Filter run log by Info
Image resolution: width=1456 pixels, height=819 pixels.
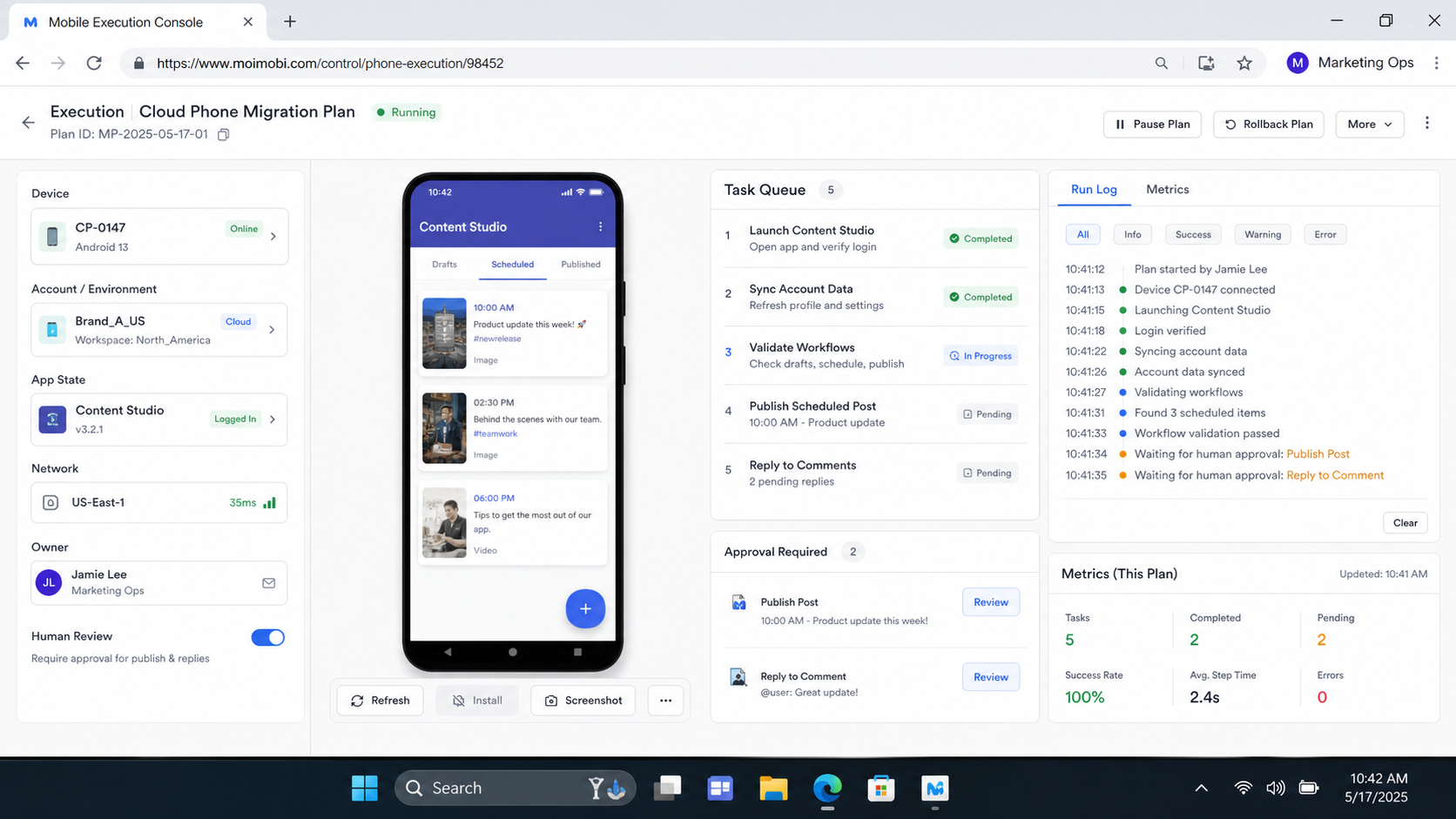1132,234
